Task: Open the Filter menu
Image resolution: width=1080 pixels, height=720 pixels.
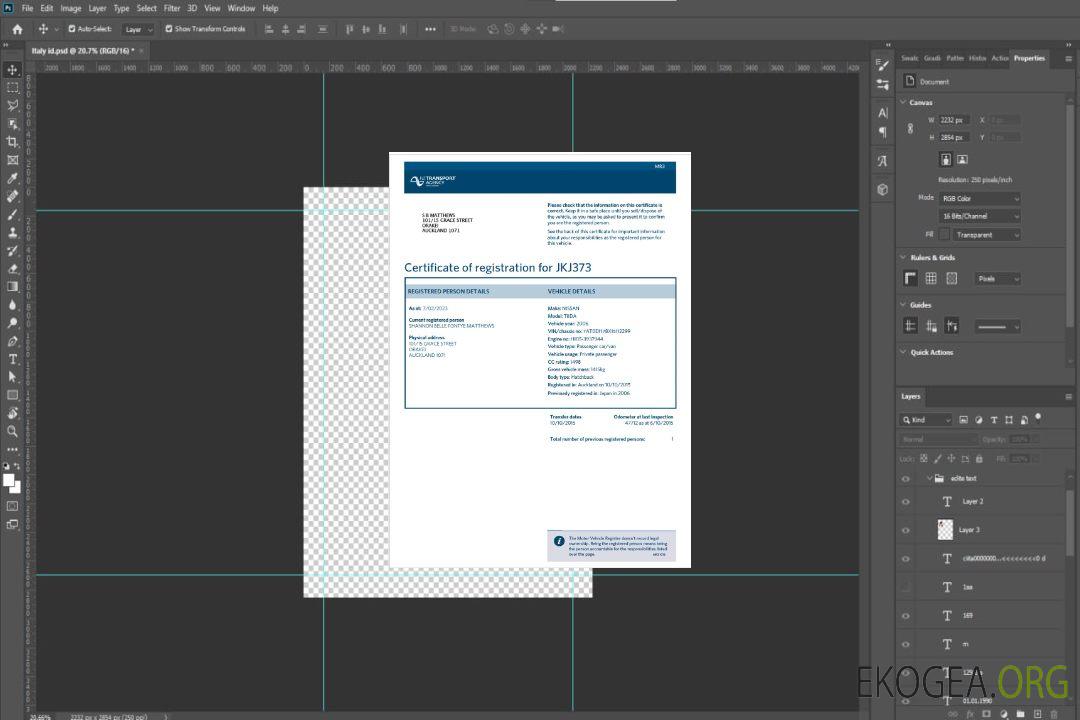Action: click(172, 8)
